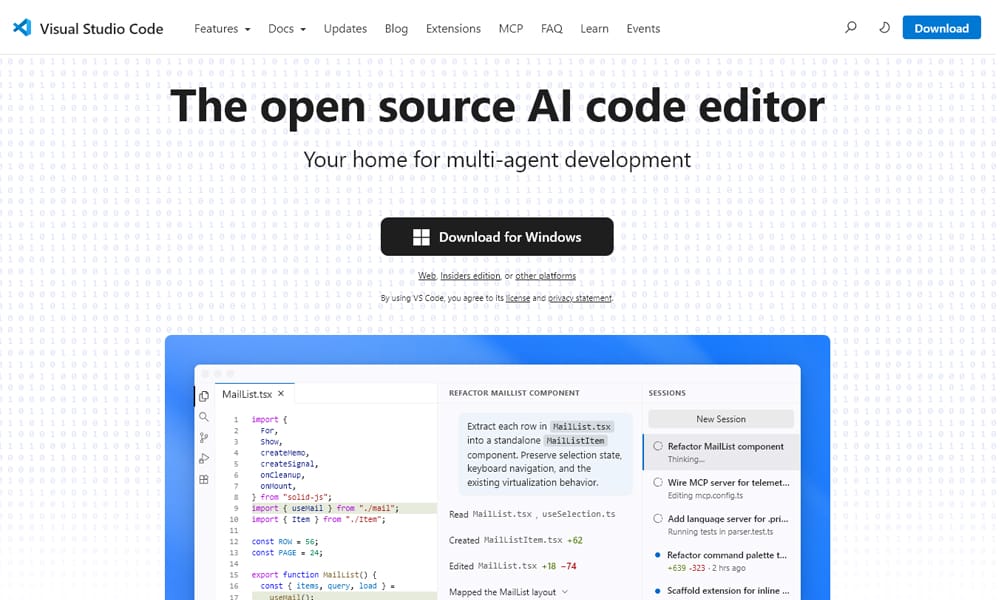Open the Events page
The image size is (1000, 600).
[643, 29]
